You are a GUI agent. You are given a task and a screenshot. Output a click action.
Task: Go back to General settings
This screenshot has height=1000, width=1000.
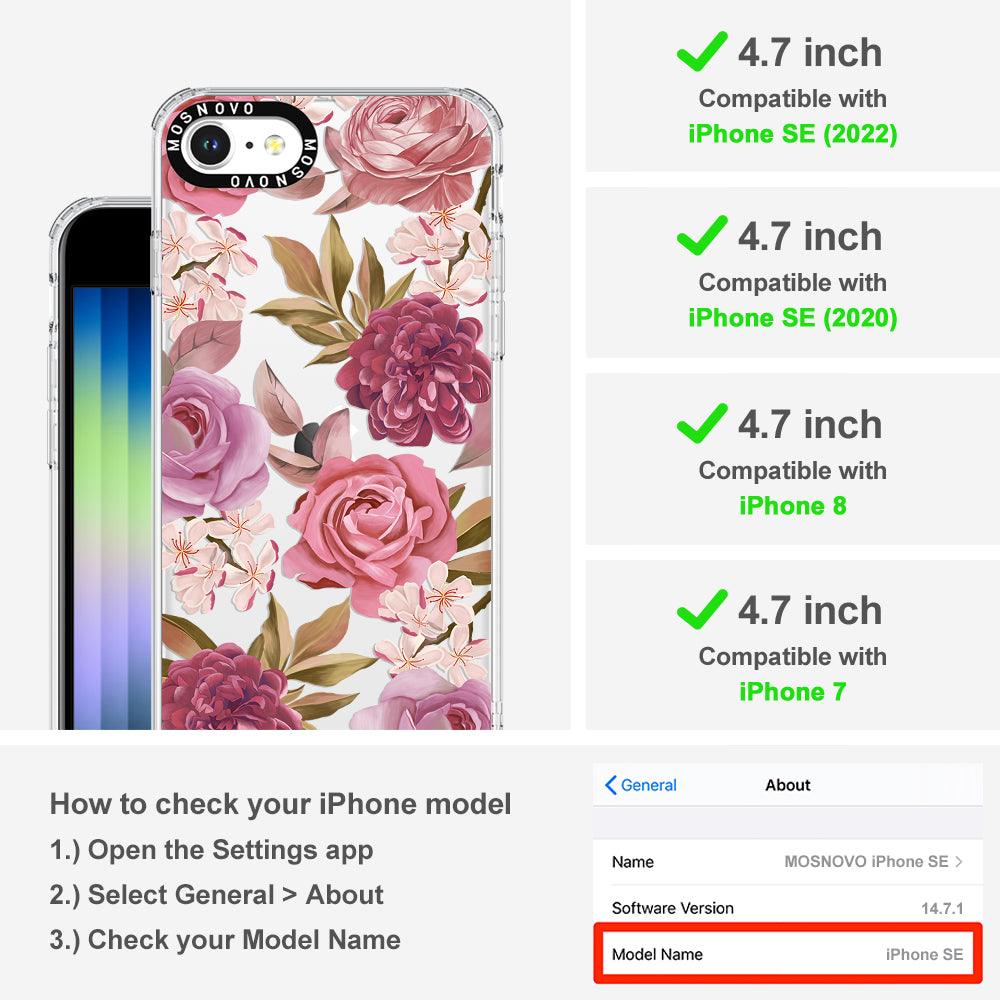click(x=641, y=785)
